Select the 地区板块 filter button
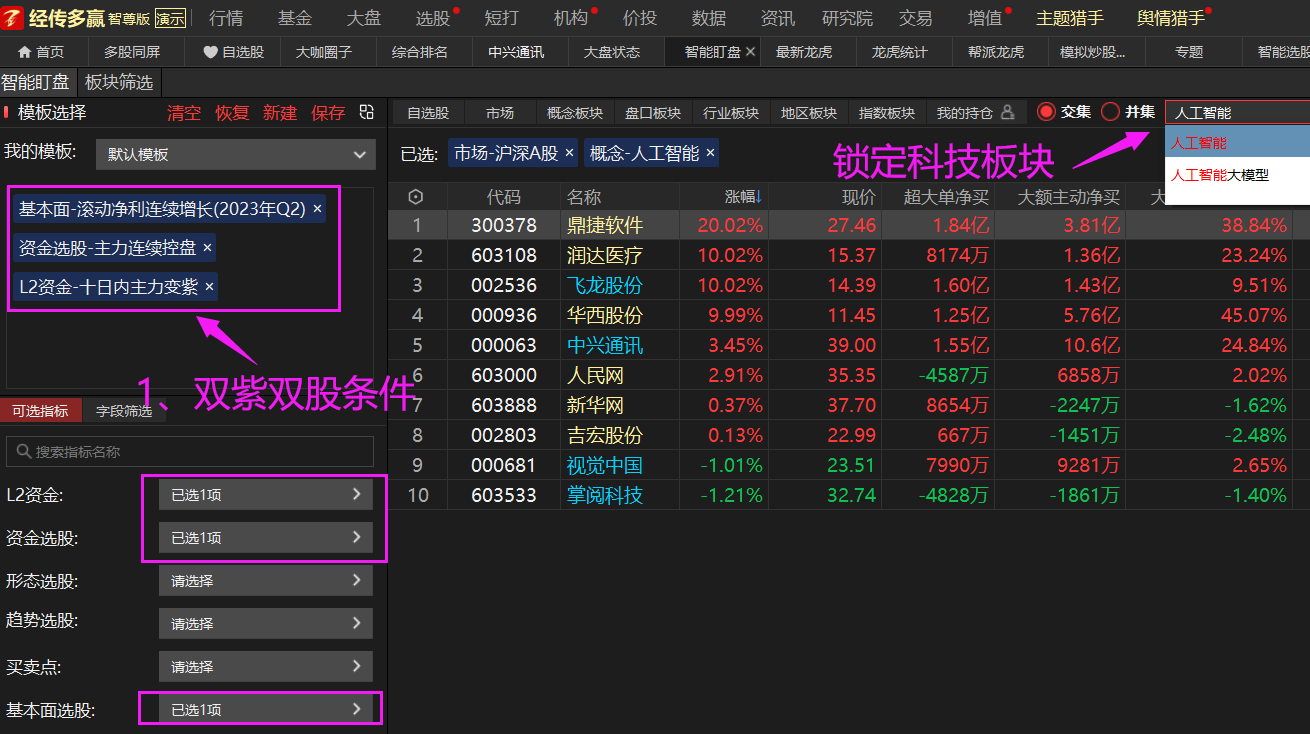 pos(809,113)
